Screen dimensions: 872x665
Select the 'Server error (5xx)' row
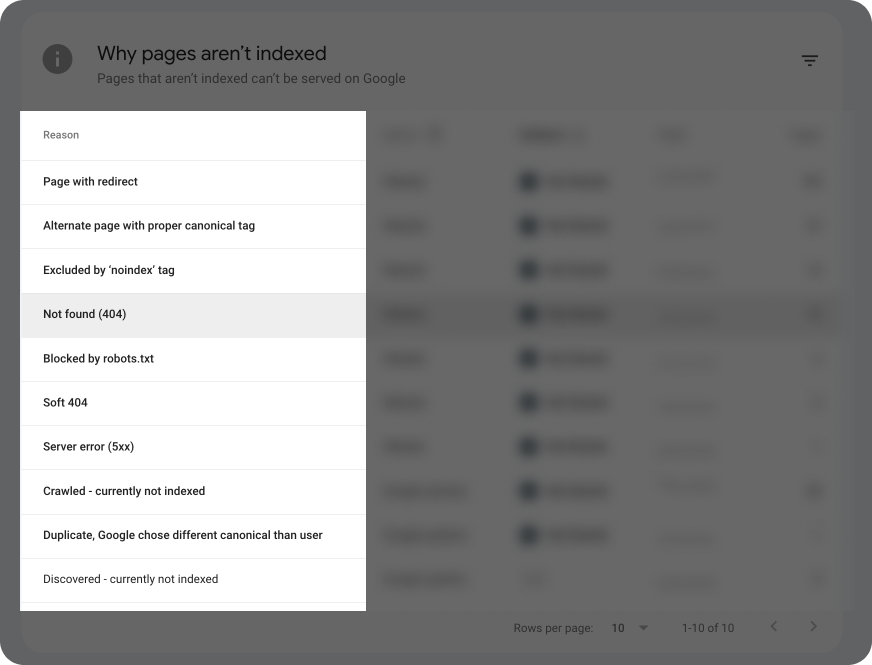[193, 447]
